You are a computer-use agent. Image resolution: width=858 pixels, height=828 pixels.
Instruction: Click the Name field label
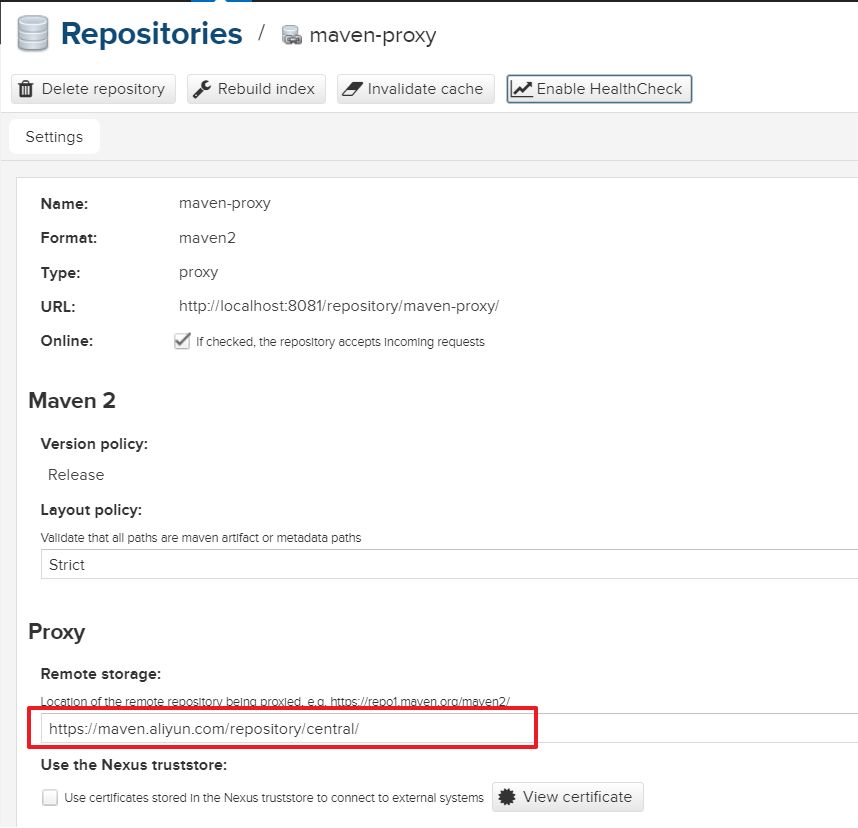65,204
